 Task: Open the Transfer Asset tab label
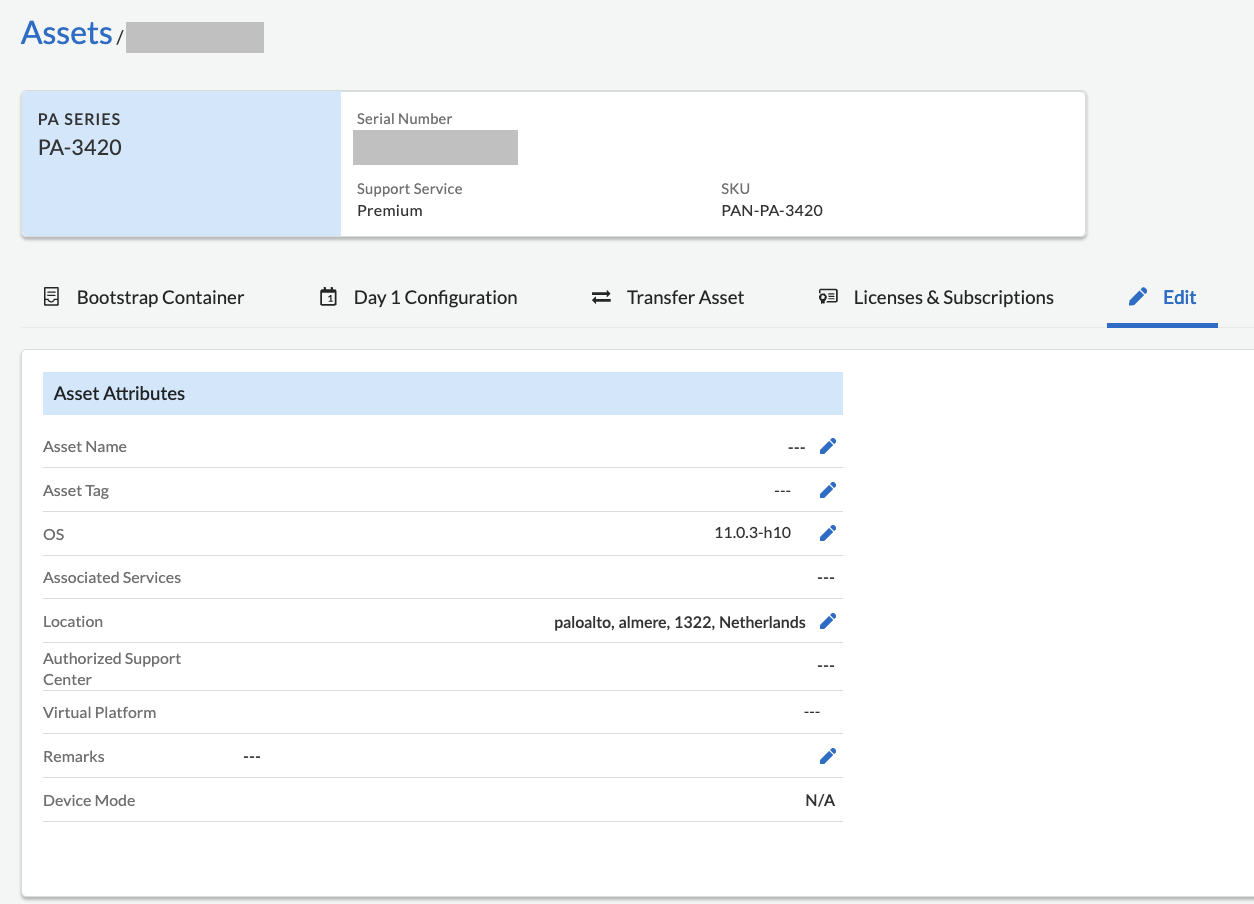point(685,297)
